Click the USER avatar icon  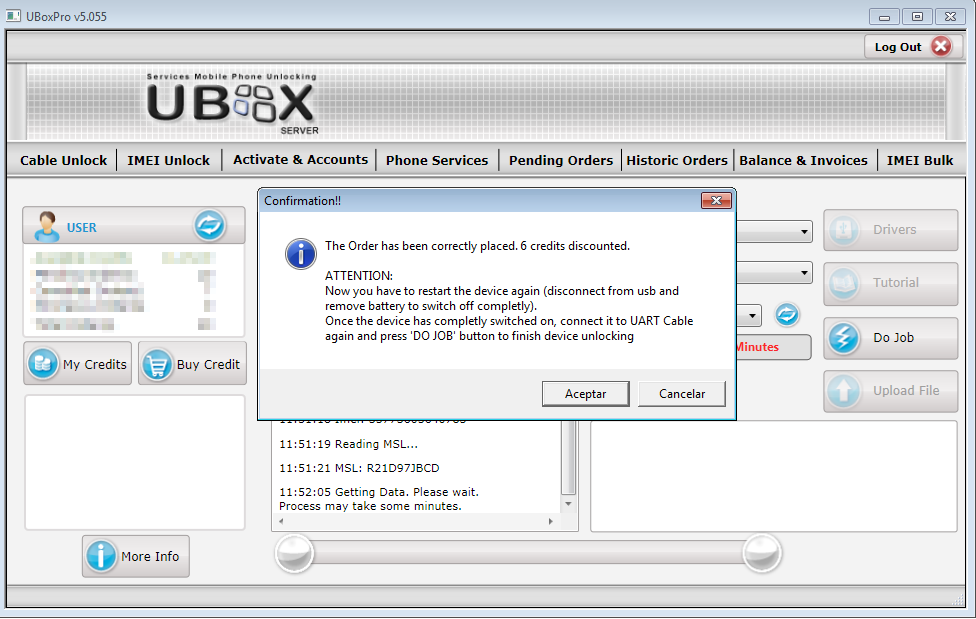point(46,226)
